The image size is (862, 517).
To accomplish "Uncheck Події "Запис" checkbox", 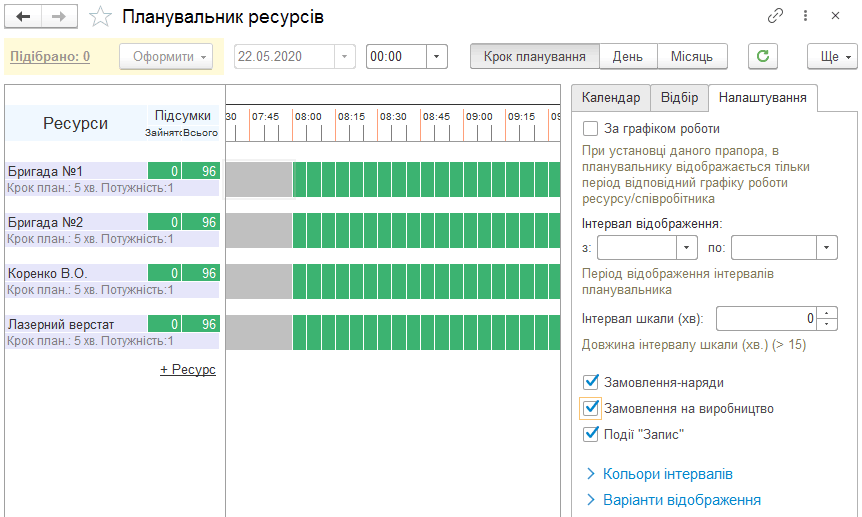I will click(x=590, y=434).
